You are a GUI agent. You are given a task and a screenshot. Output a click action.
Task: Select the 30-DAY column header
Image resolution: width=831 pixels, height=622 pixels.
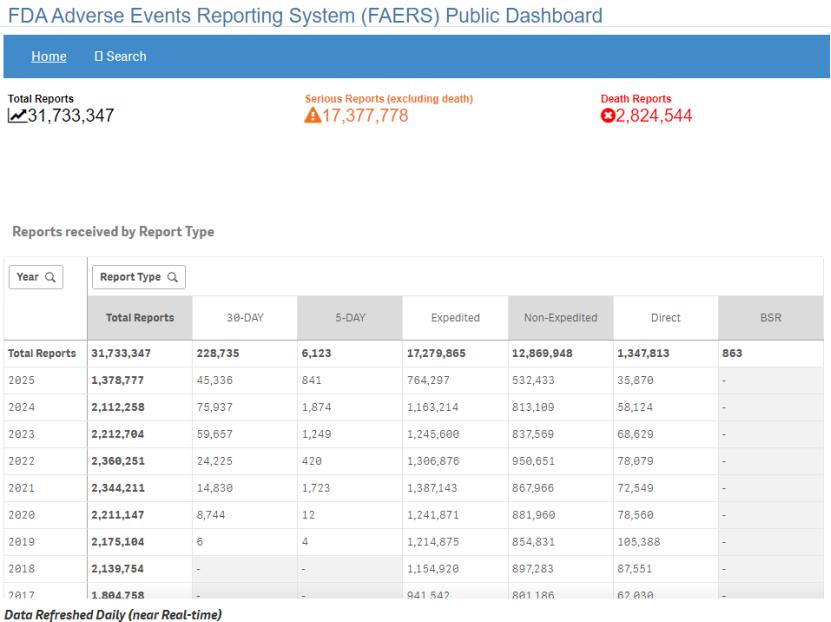pos(245,317)
